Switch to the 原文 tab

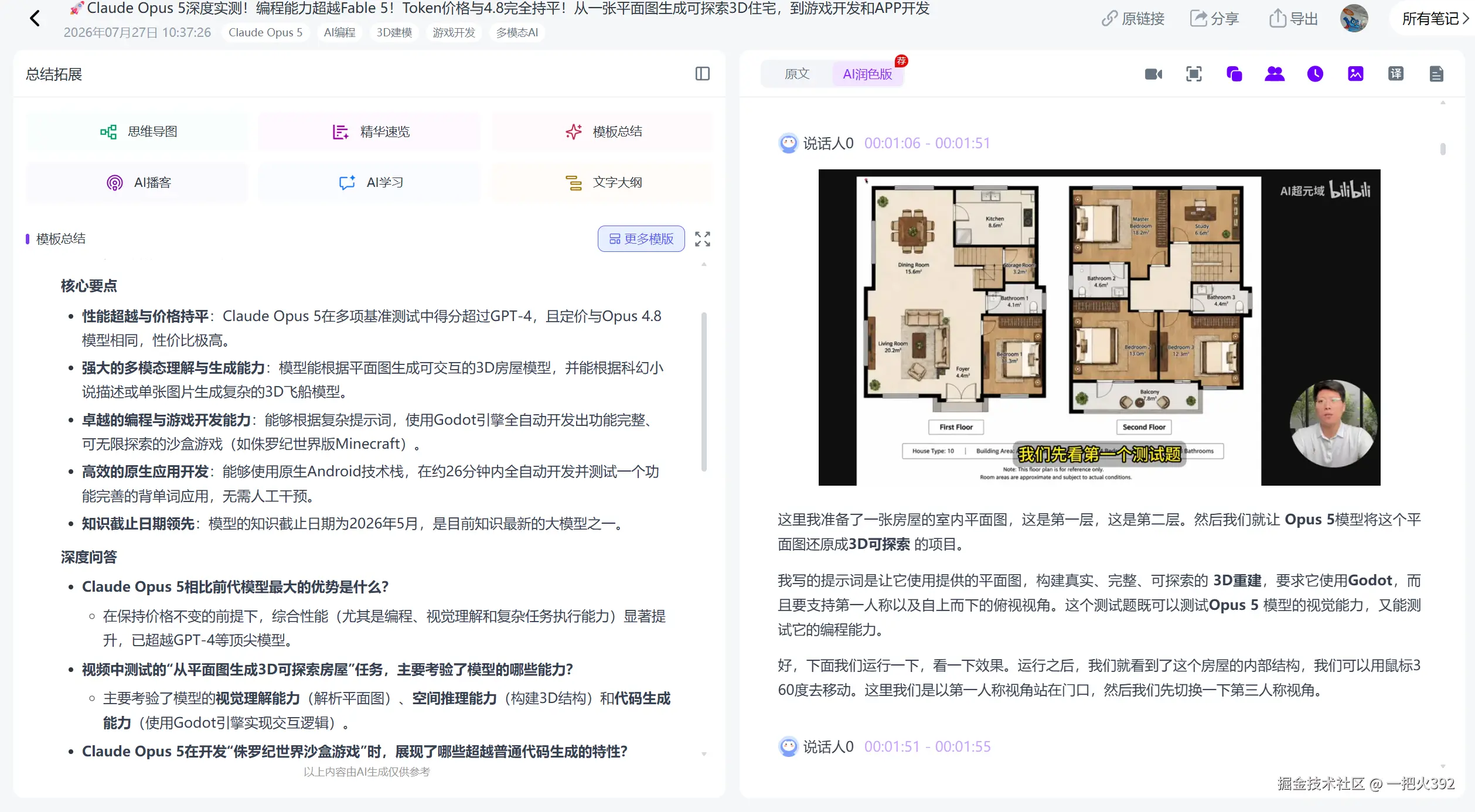pos(797,74)
